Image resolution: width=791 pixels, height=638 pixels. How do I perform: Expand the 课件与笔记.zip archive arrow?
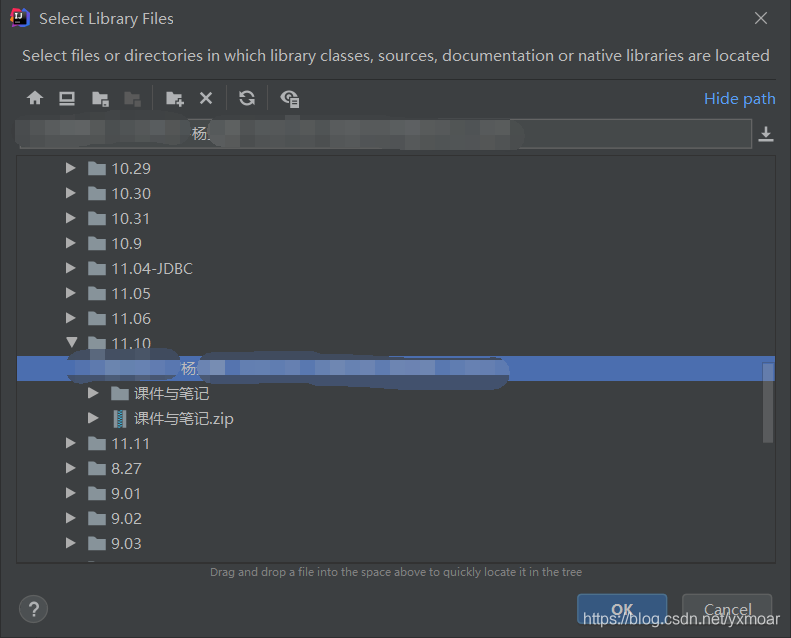pyautogui.click(x=93, y=418)
